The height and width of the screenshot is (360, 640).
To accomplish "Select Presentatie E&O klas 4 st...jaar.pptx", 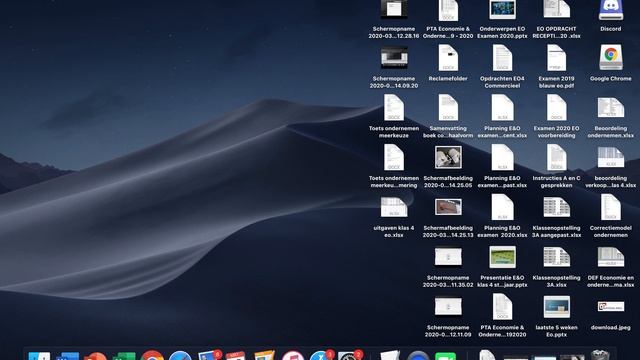I will [x=502, y=257].
